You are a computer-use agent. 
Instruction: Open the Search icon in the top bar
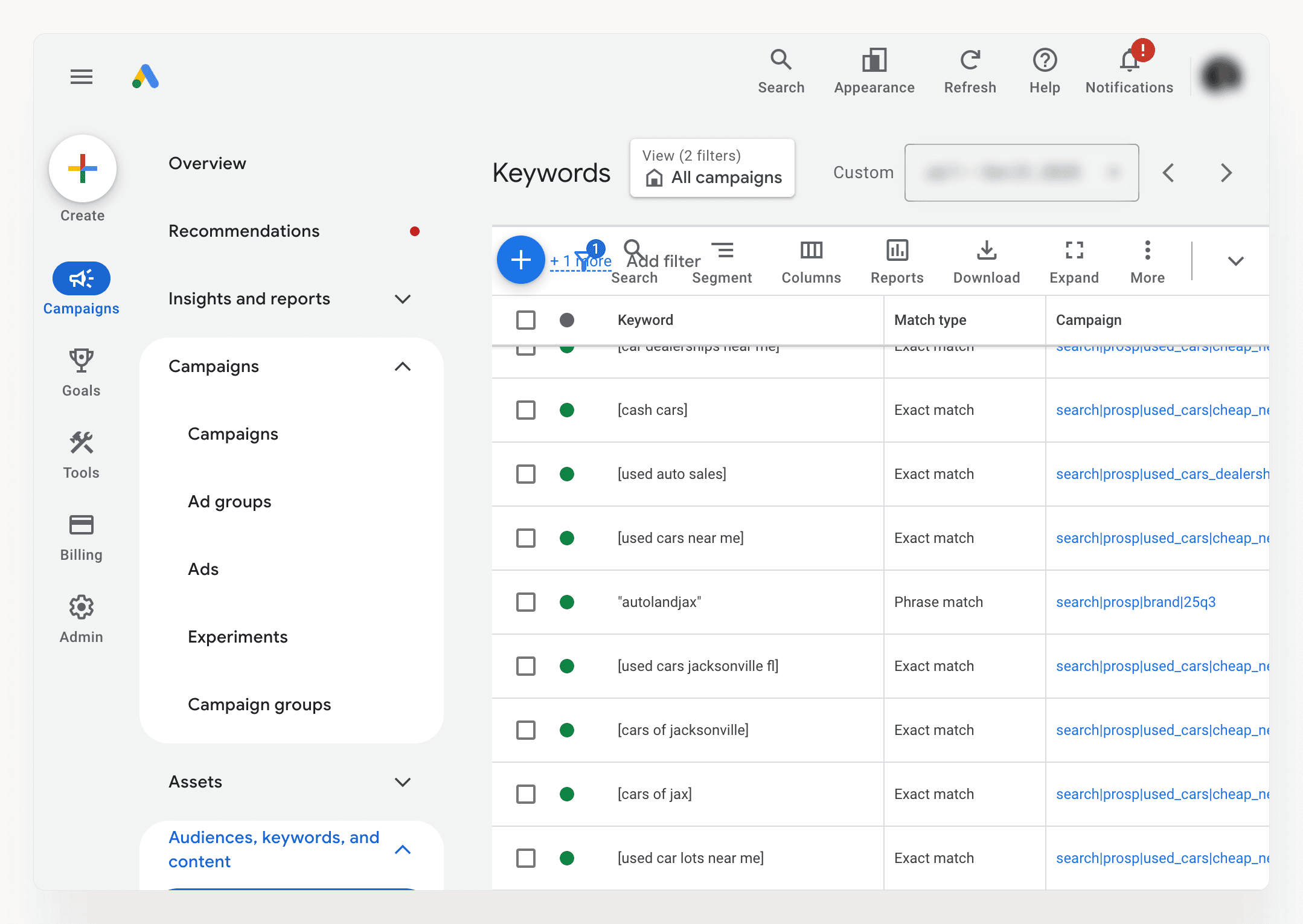point(781,60)
